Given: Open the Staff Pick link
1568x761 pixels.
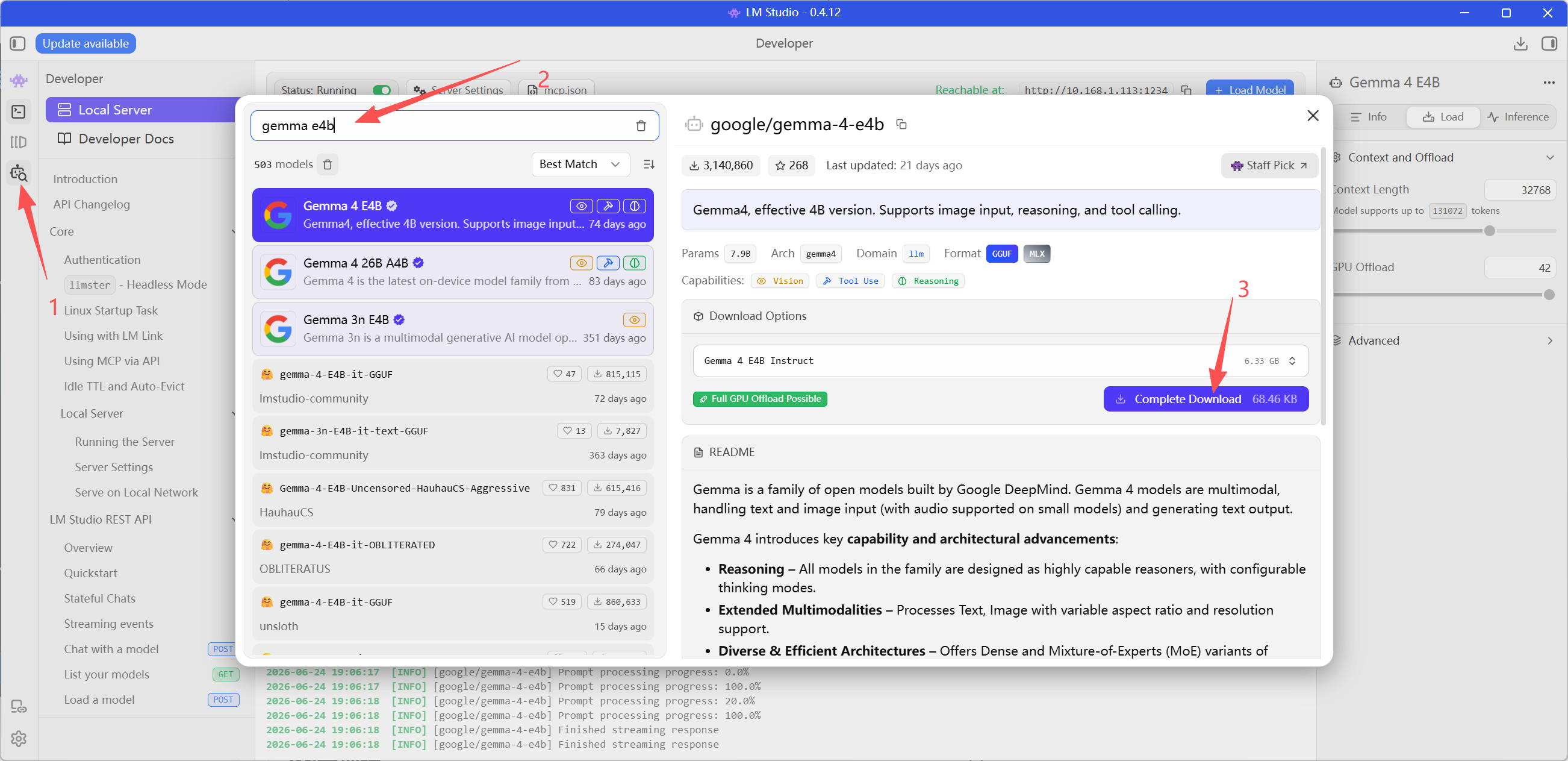Looking at the screenshot, I should 1269,165.
